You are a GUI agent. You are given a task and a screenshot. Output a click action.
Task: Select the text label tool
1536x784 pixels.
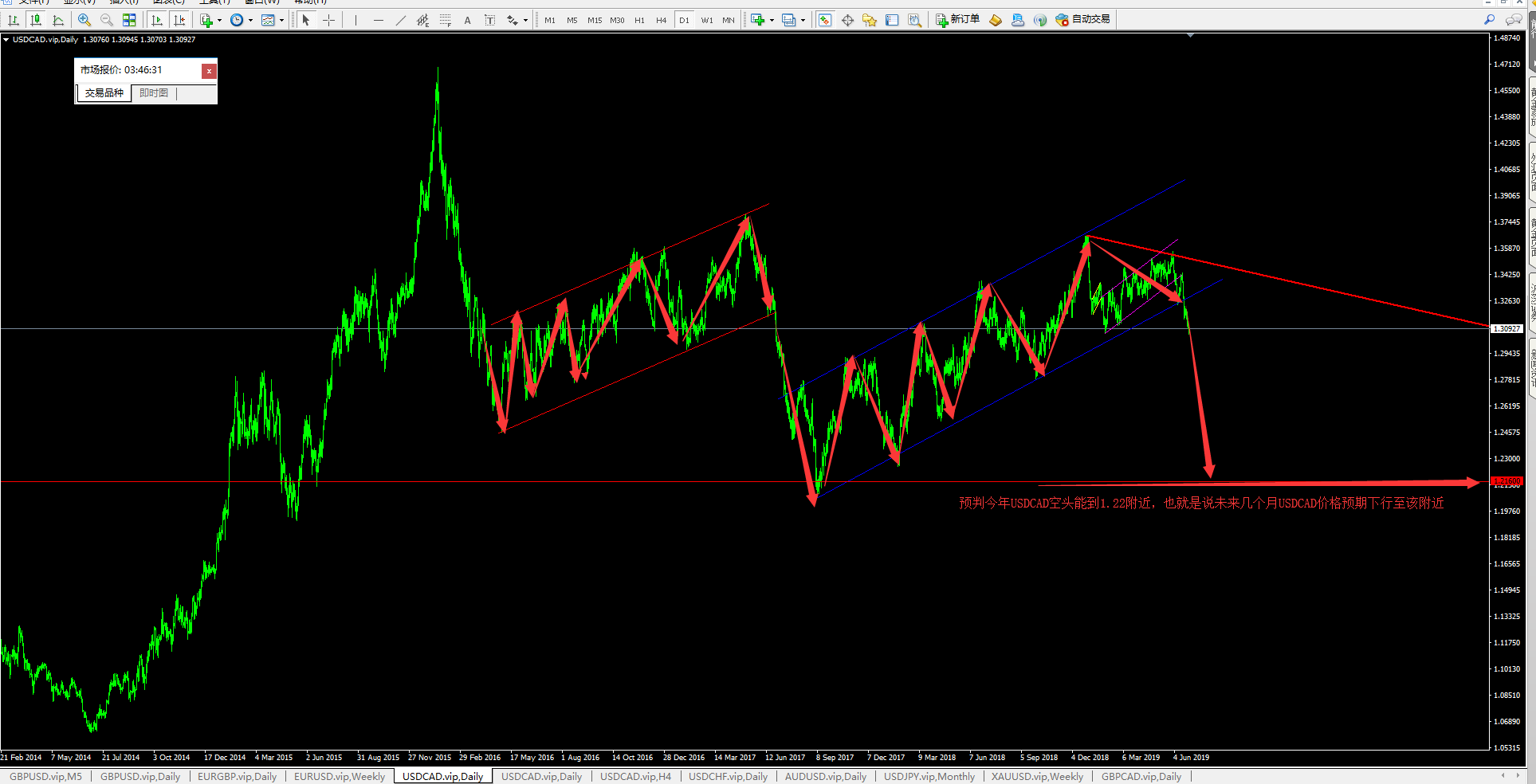489,20
